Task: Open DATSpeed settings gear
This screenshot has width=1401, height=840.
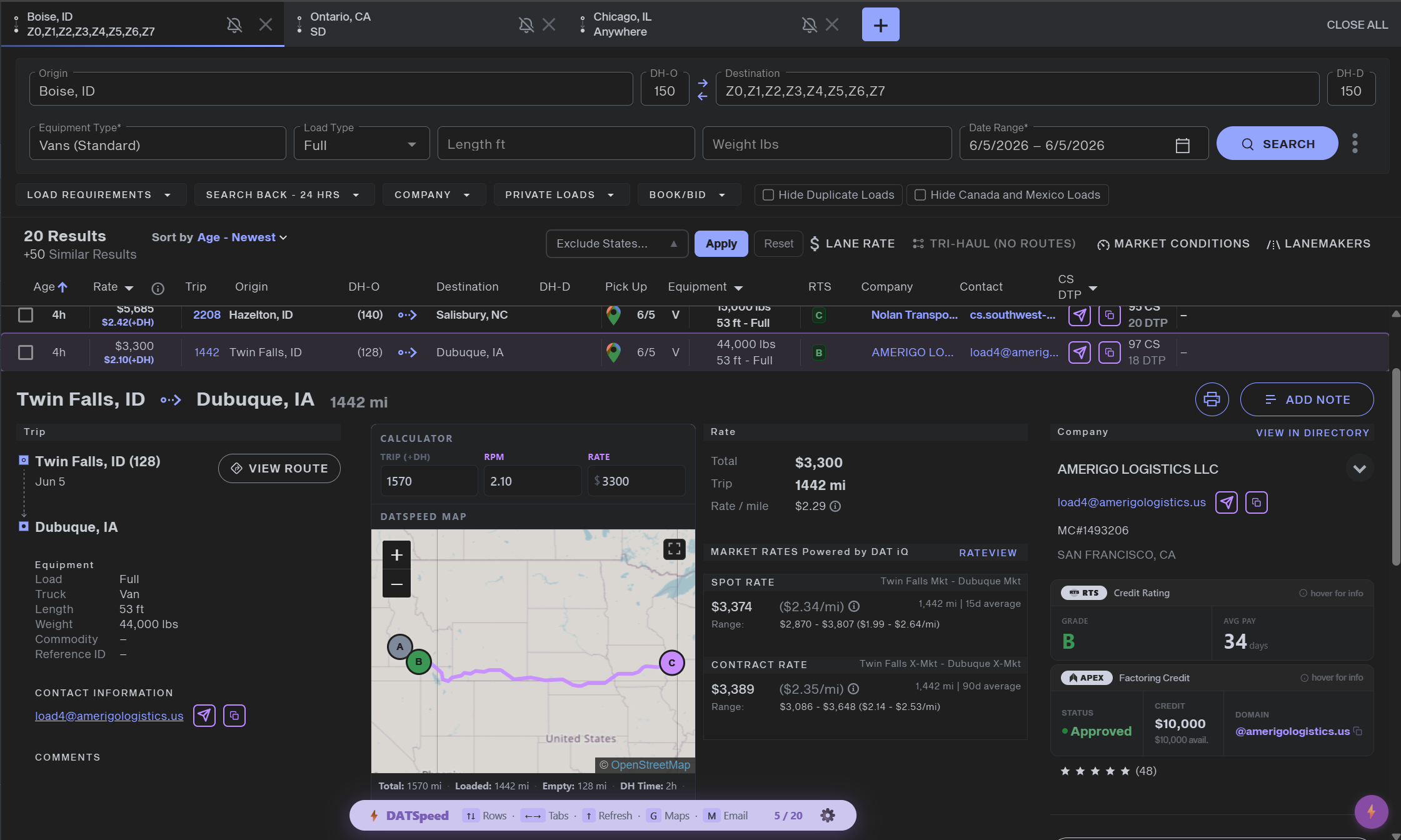Action: pyautogui.click(x=827, y=816)
